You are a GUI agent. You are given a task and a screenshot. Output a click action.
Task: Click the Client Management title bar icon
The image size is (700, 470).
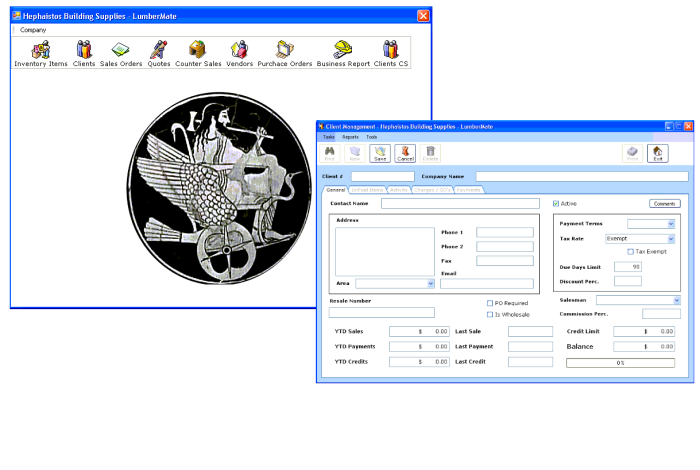[x=321, y=126]
